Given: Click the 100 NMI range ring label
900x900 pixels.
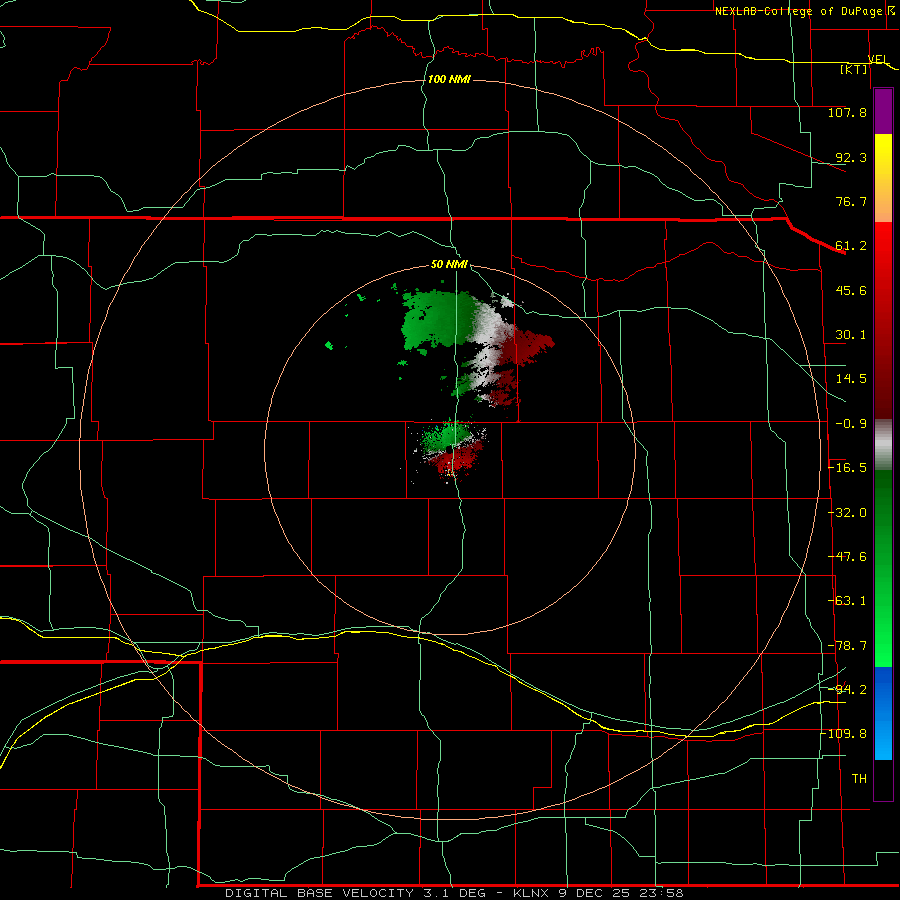Looking at the screenshot, I should [449, 79].
